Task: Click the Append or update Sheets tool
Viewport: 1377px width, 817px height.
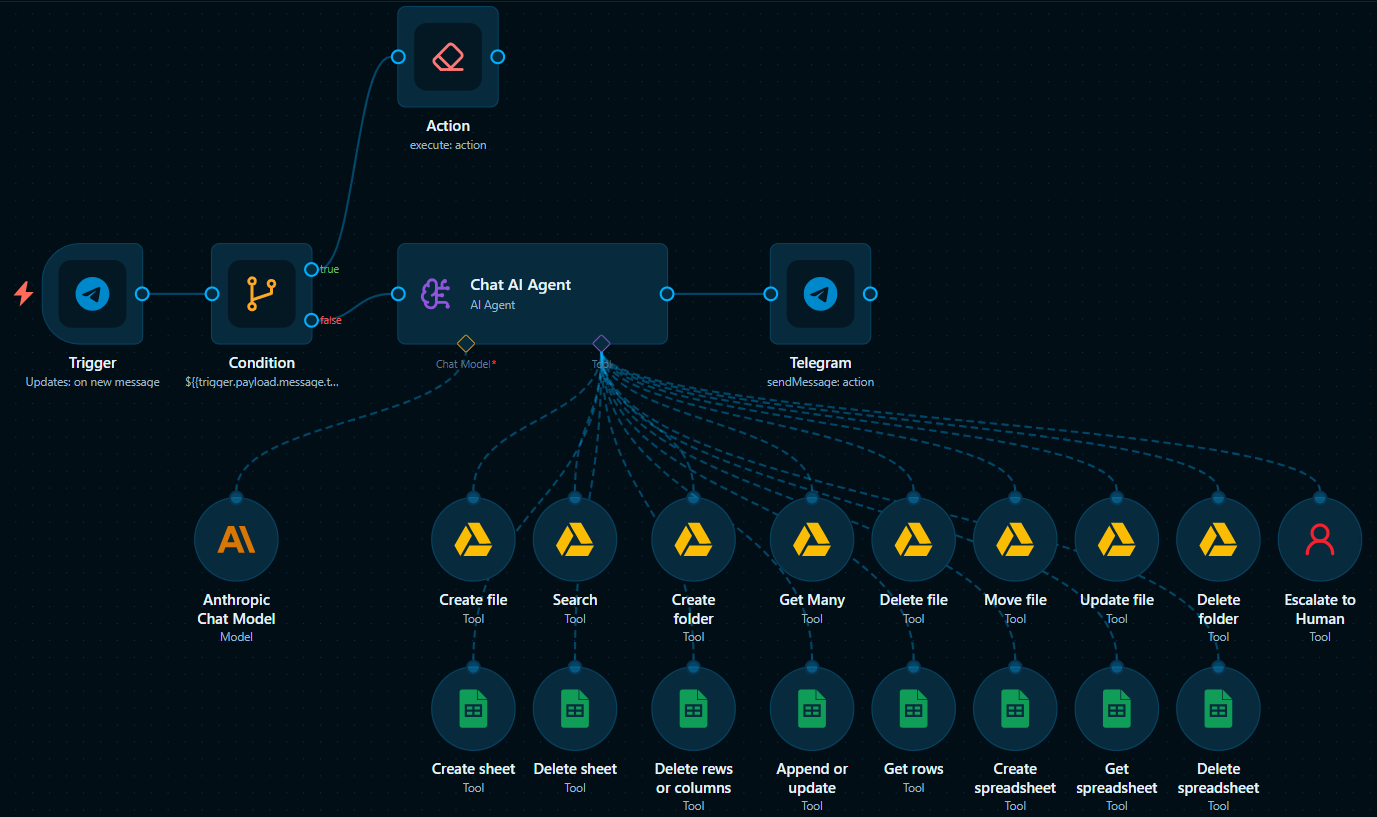Action: 812,709
